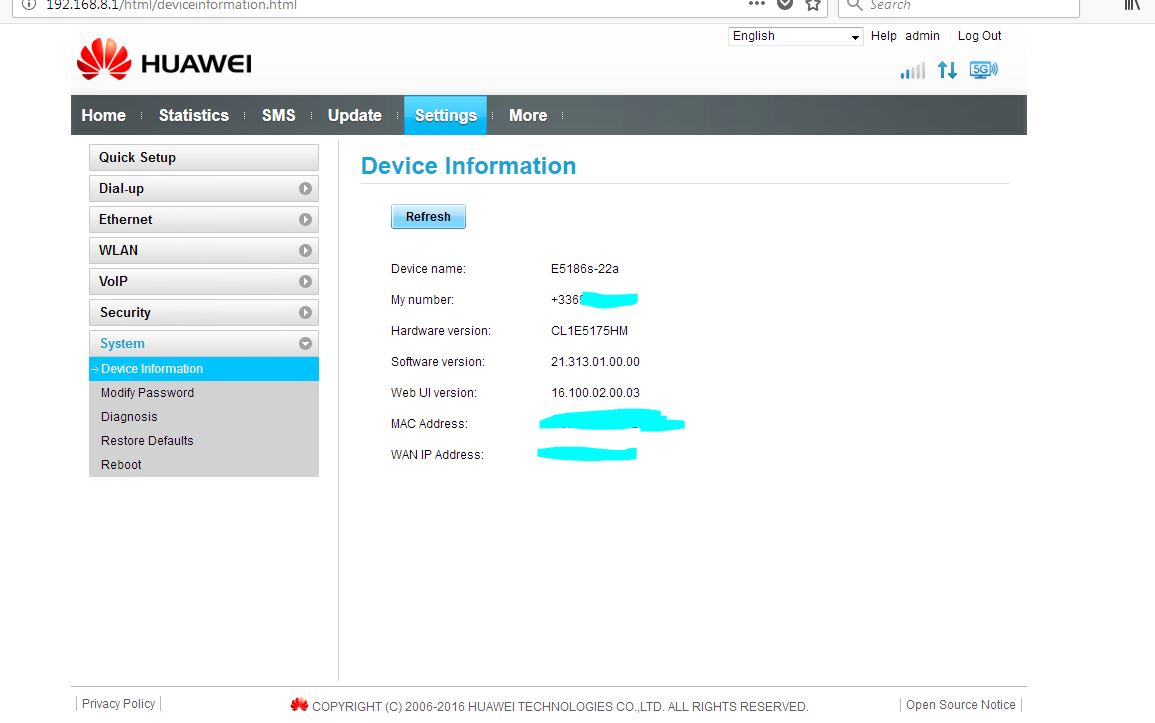
Task: Open Quick Setup in sidebar
Action: tap(204, 158)
